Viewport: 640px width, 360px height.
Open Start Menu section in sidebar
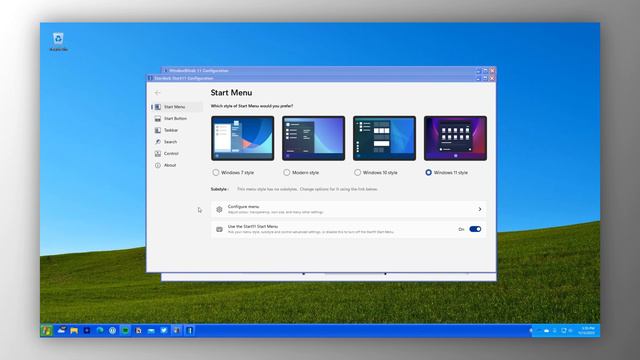click(x=177, y=107)
